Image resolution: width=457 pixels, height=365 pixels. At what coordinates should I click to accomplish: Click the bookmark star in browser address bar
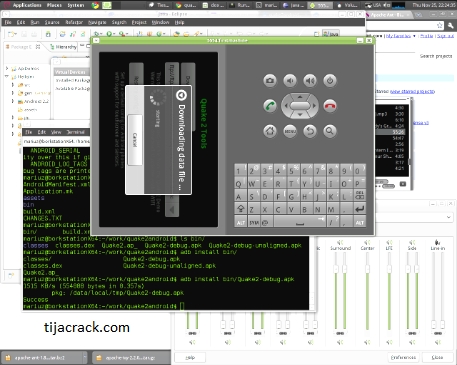pyautogui.click(x=440, y=25)
